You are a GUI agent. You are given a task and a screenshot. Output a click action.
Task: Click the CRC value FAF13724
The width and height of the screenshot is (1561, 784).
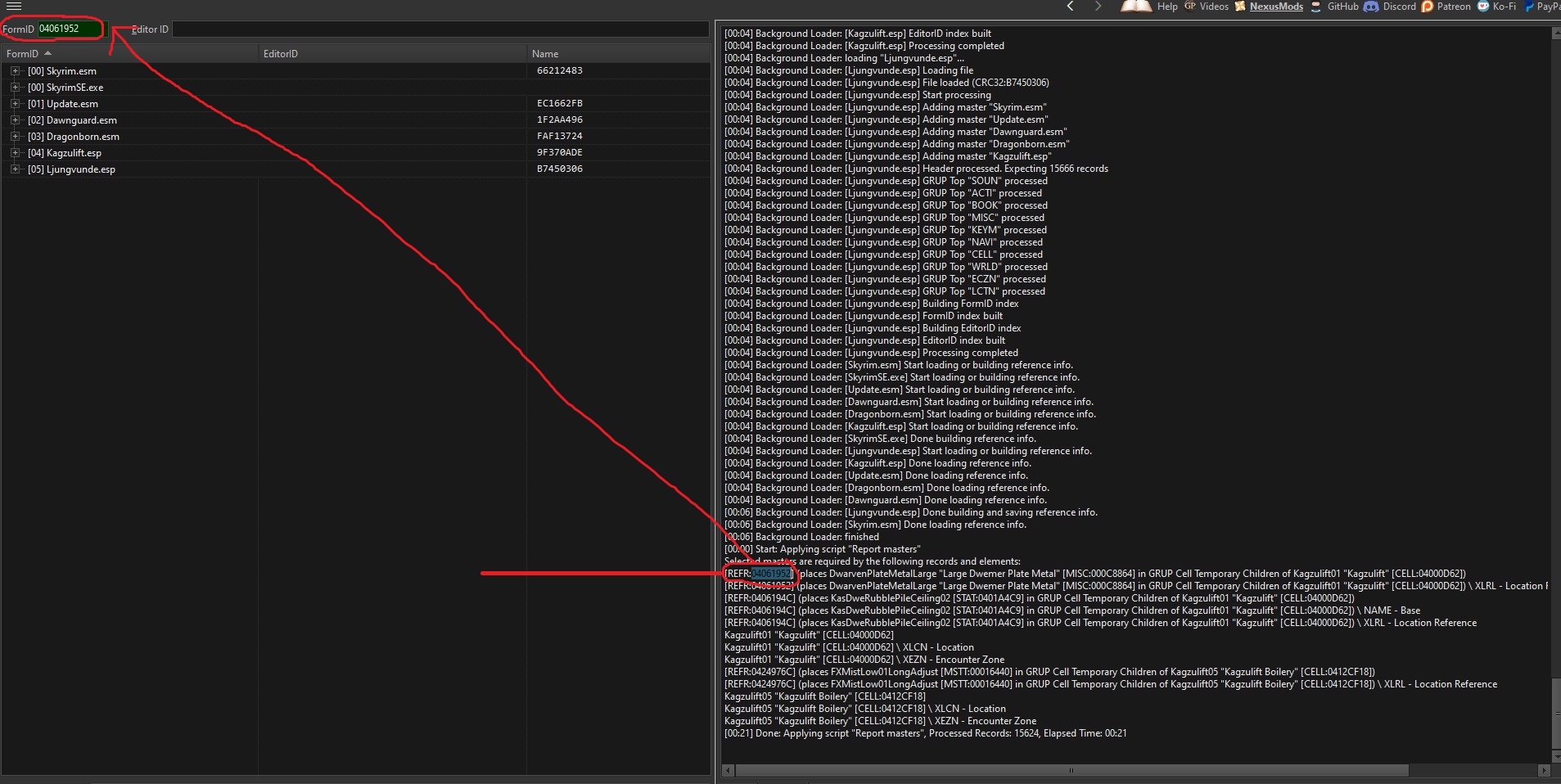coord(560,136)
